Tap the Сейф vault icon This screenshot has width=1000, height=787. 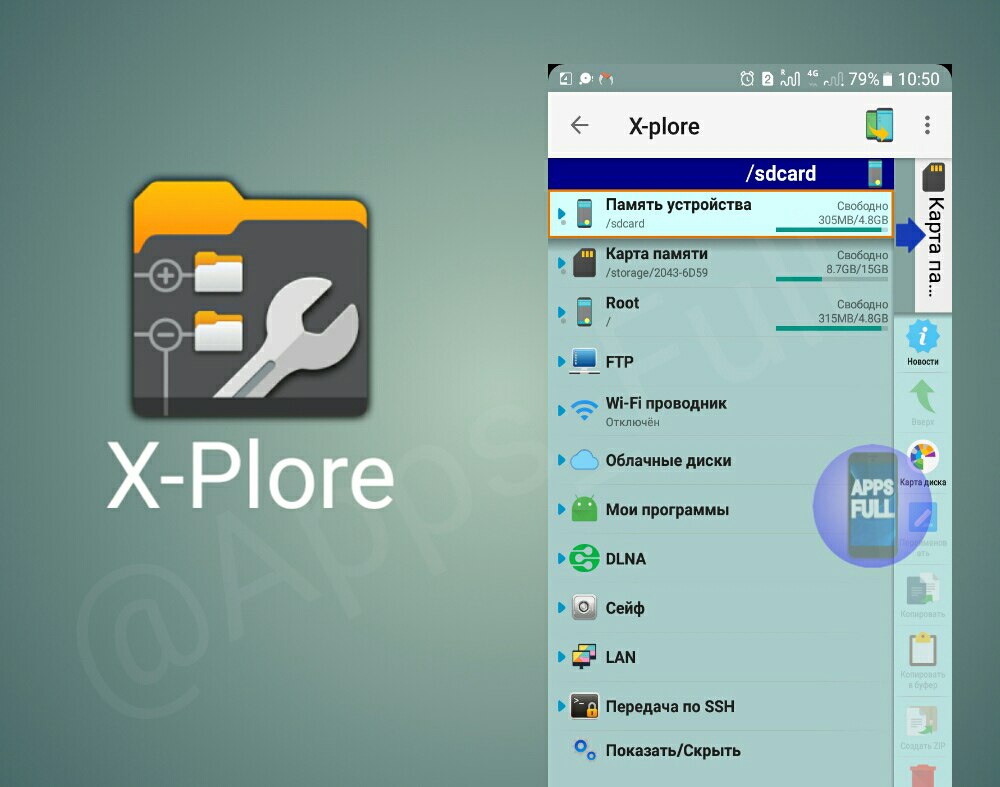pos(584,607)
